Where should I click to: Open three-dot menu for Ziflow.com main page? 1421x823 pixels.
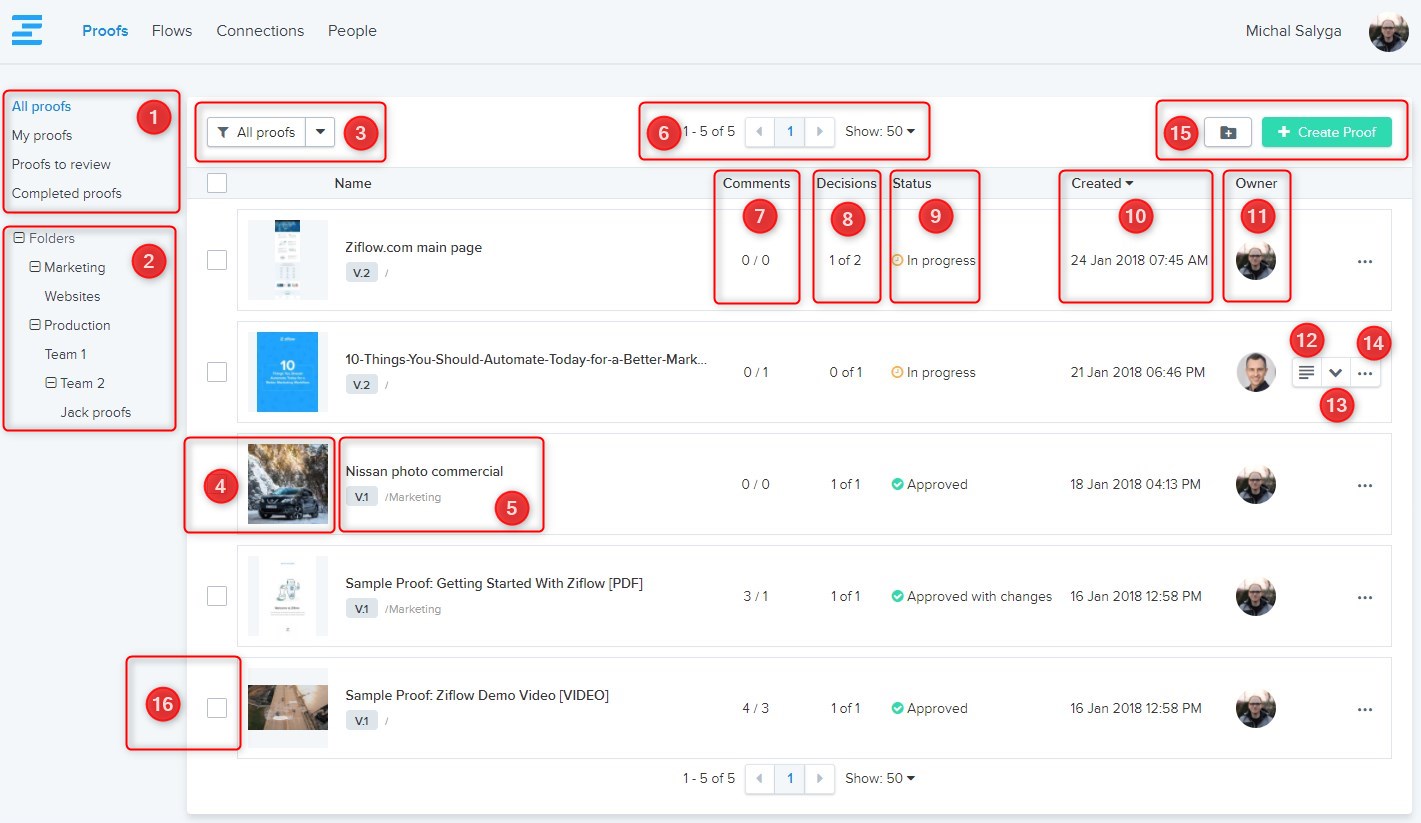coord(1364,261)
